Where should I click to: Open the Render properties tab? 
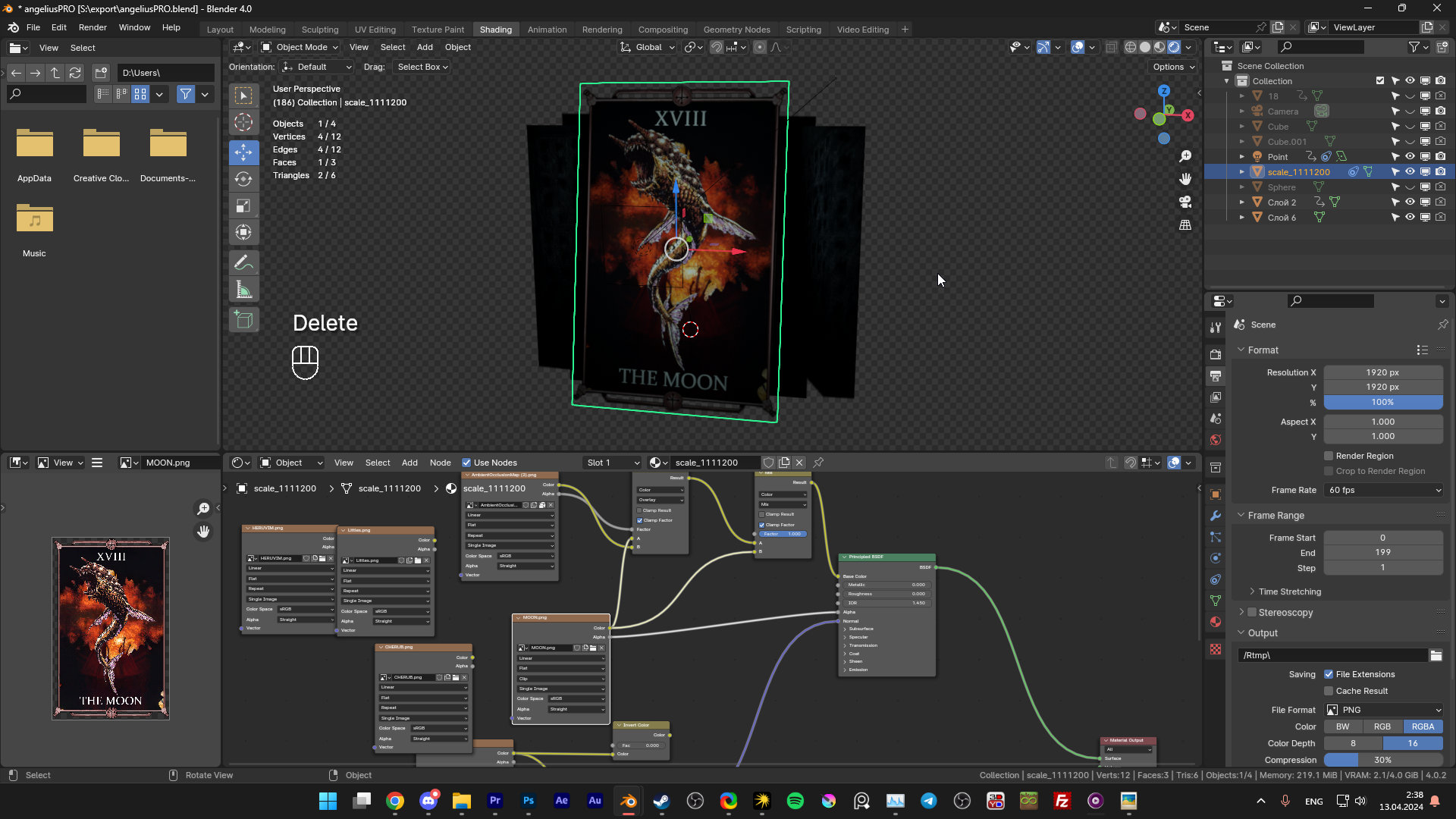pyautogui.click(x=1216, y=354)
